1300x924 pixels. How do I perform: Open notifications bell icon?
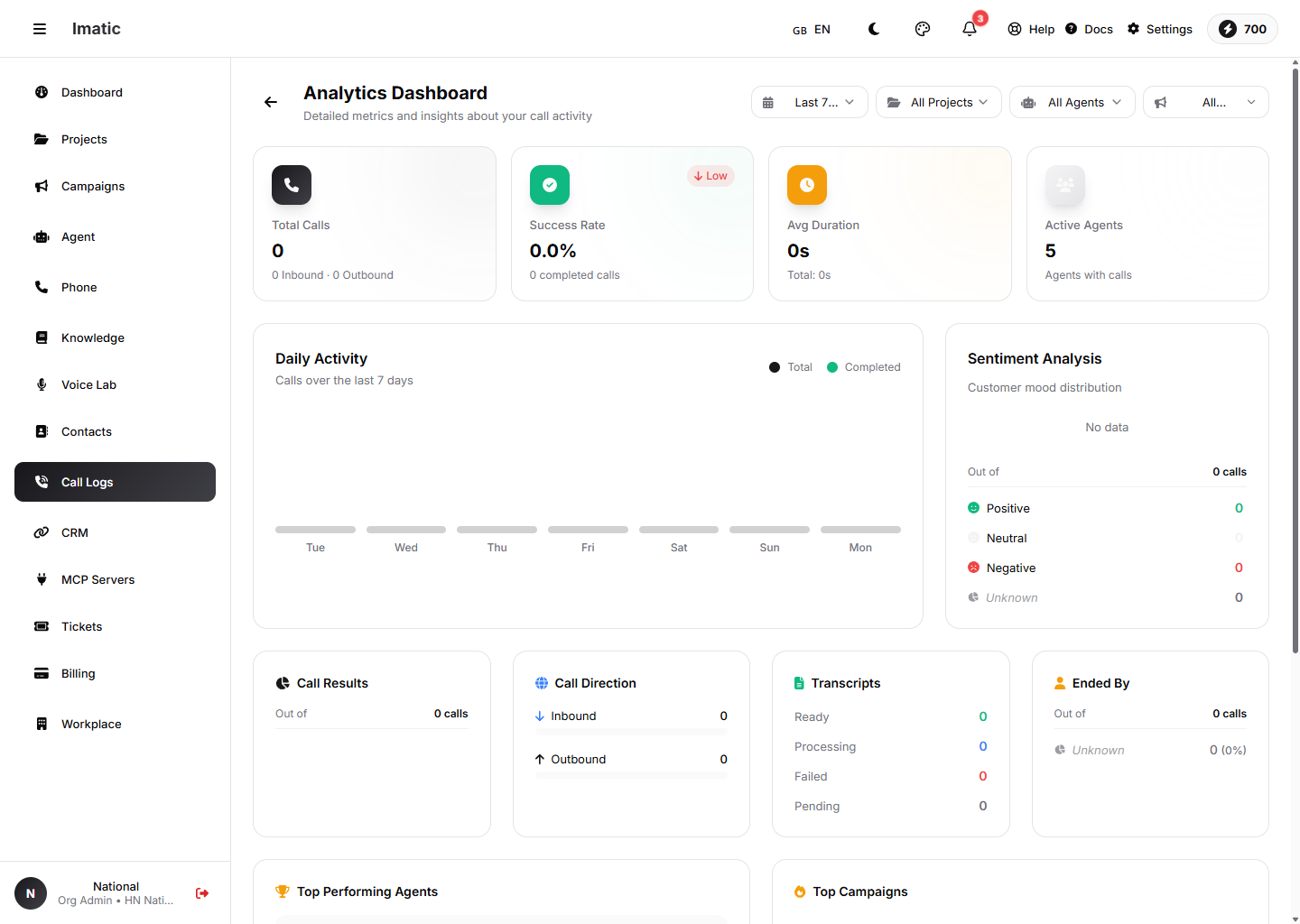970,29
